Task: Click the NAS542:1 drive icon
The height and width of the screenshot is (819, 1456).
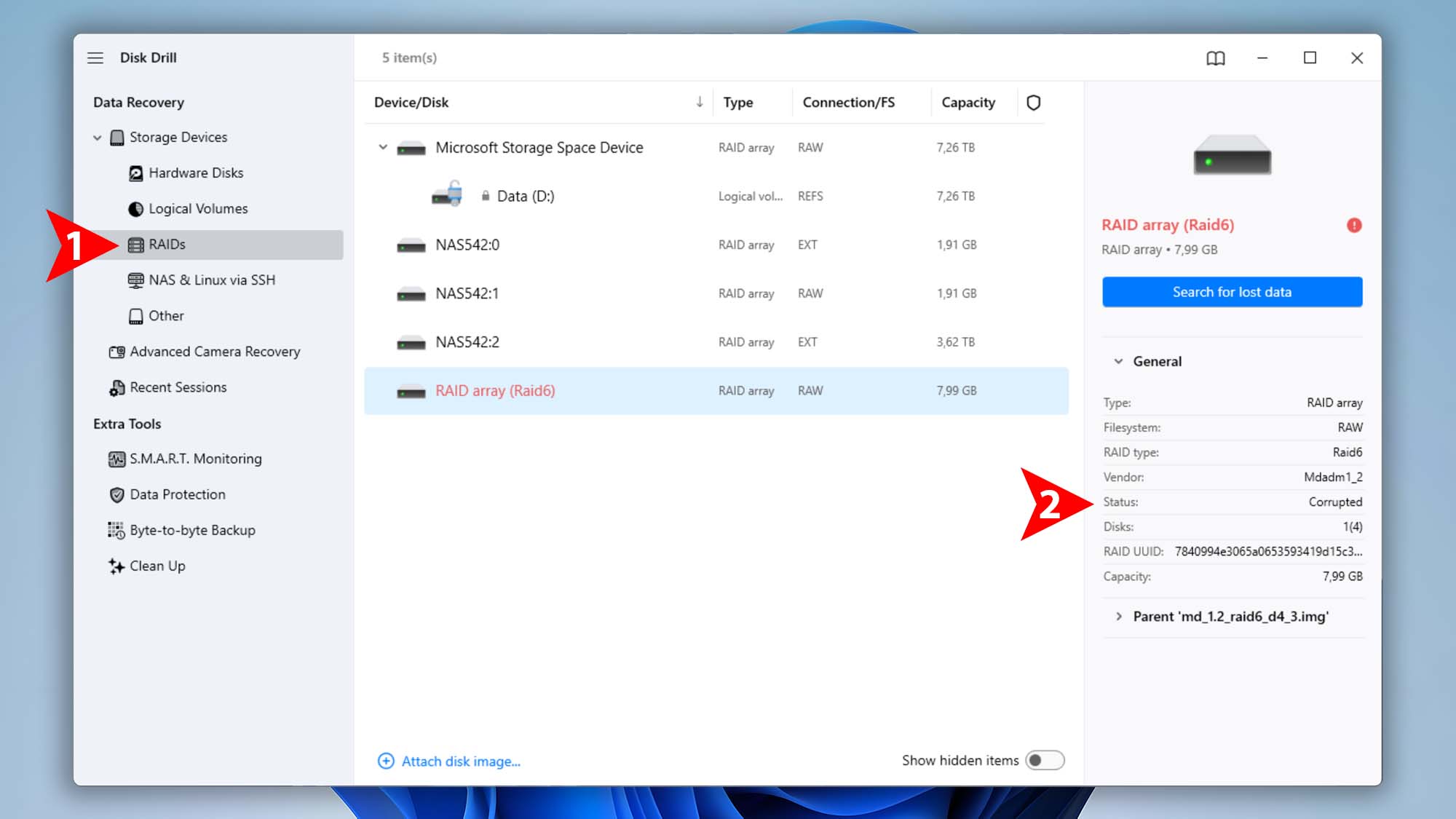Action: click(411, 294)
